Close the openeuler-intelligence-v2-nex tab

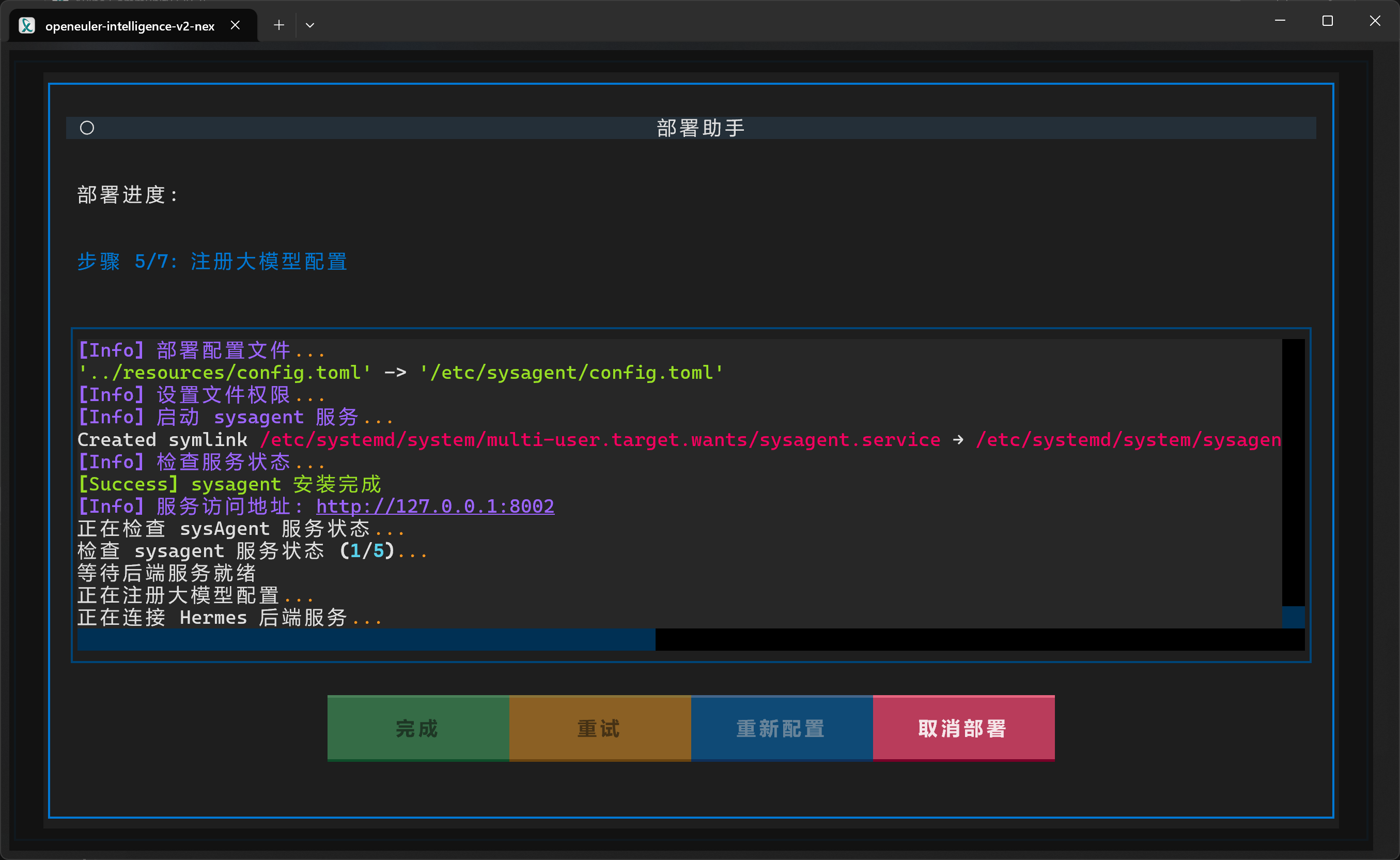[x=236, y=25]
